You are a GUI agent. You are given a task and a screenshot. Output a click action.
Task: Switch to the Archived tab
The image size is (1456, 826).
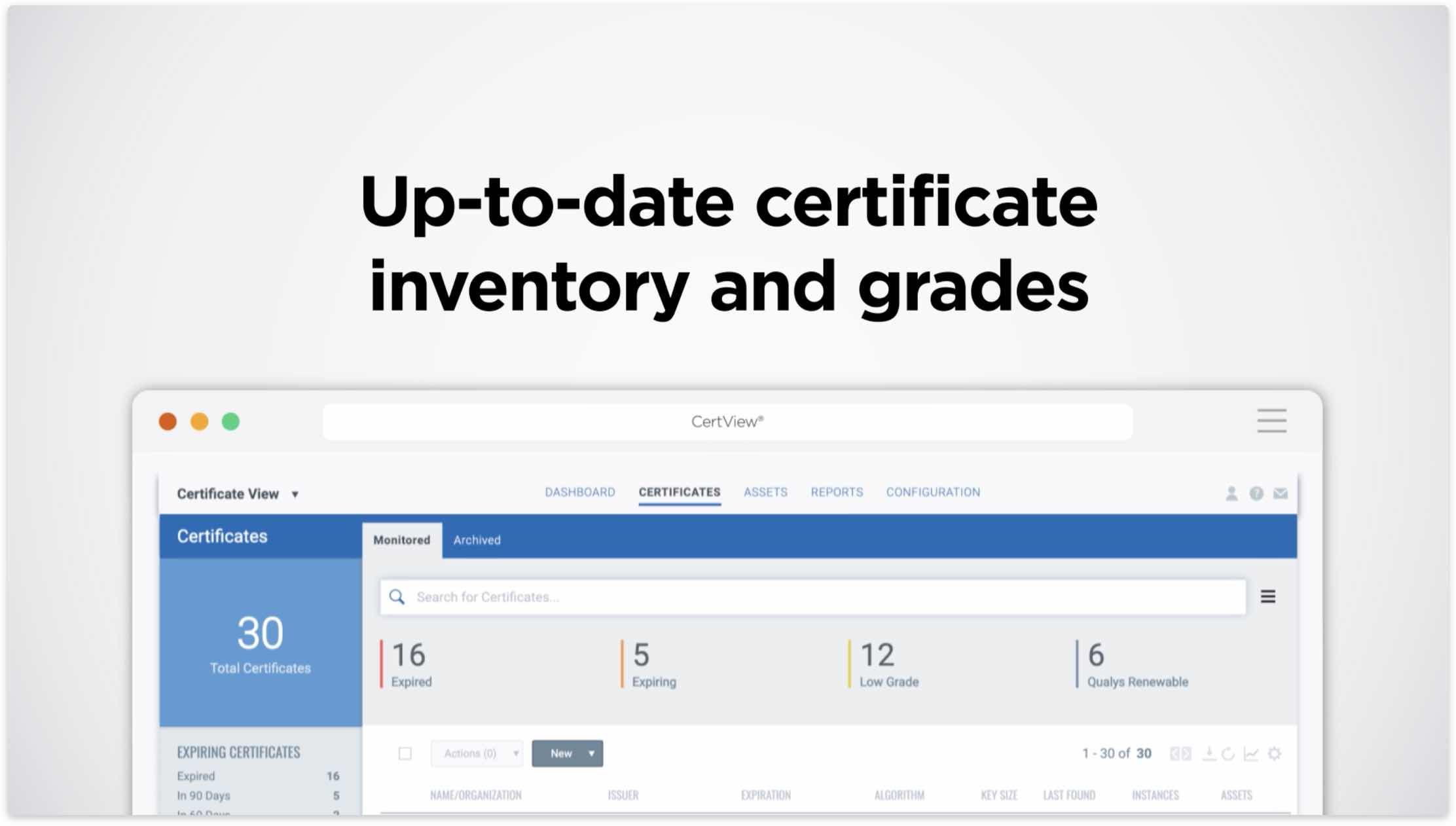click(477, 540)
